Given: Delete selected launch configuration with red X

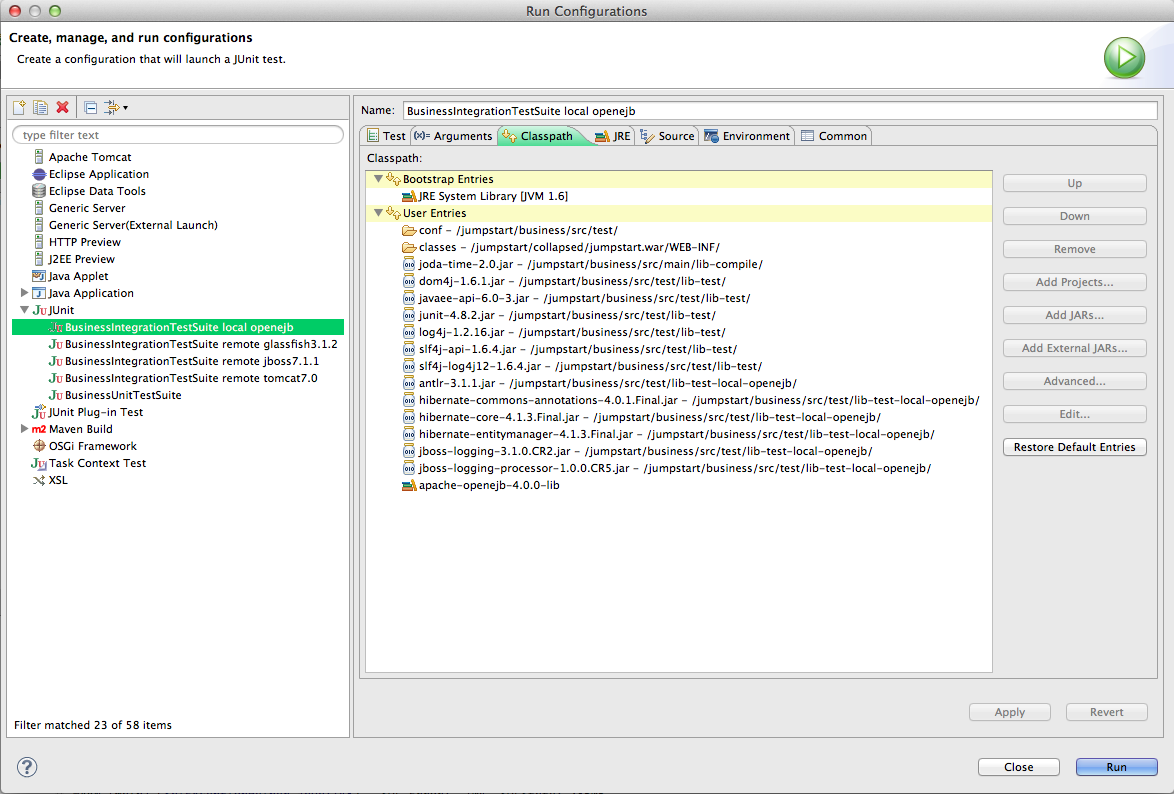Looking at the screenshot, I should coord(63,107).
